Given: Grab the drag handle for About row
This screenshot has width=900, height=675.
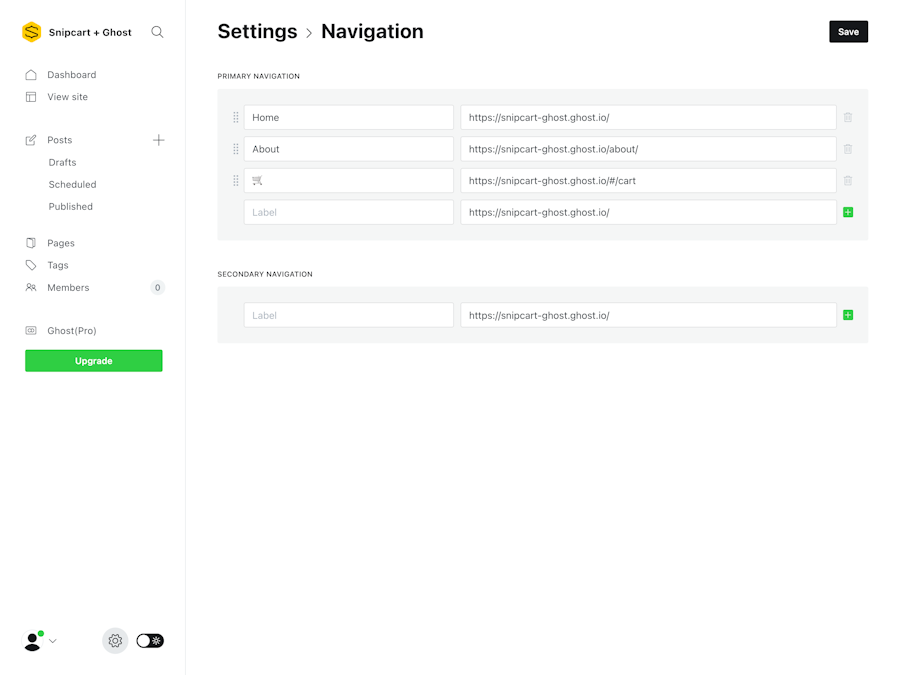Looking at the screenshot, I should click(x=236, y=149).
